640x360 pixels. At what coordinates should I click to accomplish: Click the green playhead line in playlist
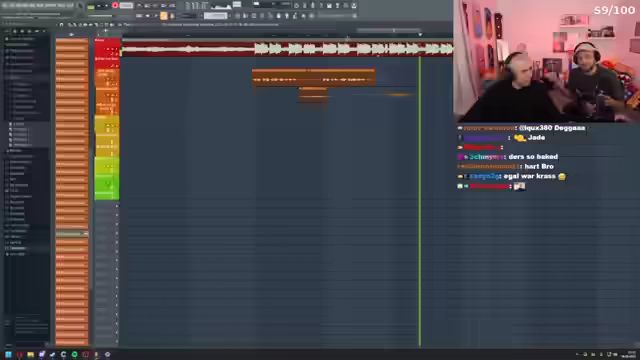[420, 202]
